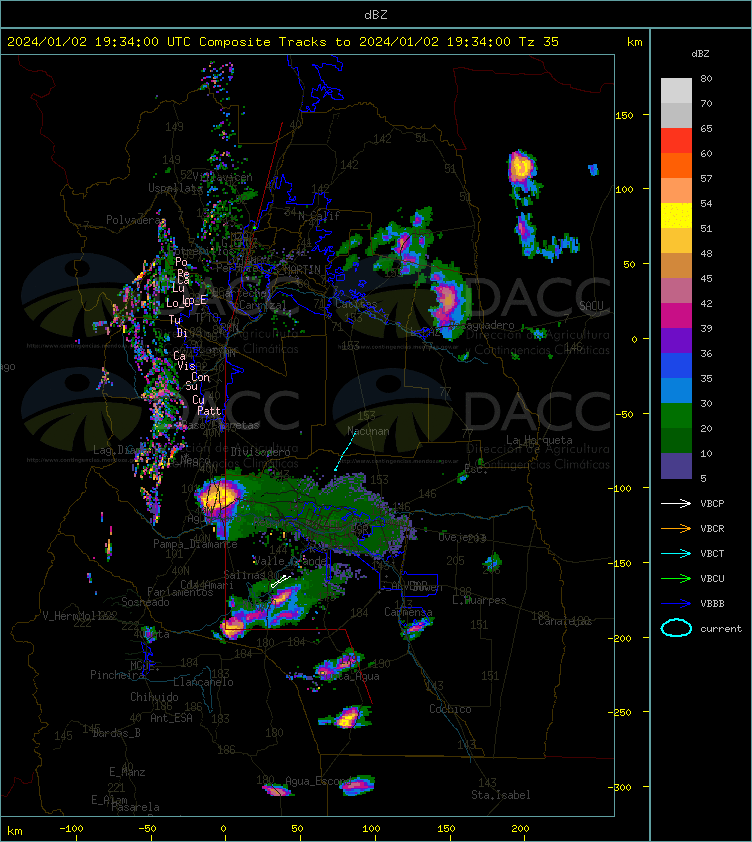Click the 'current' legend label
This screenshot has width=752, height=842.
721,628
